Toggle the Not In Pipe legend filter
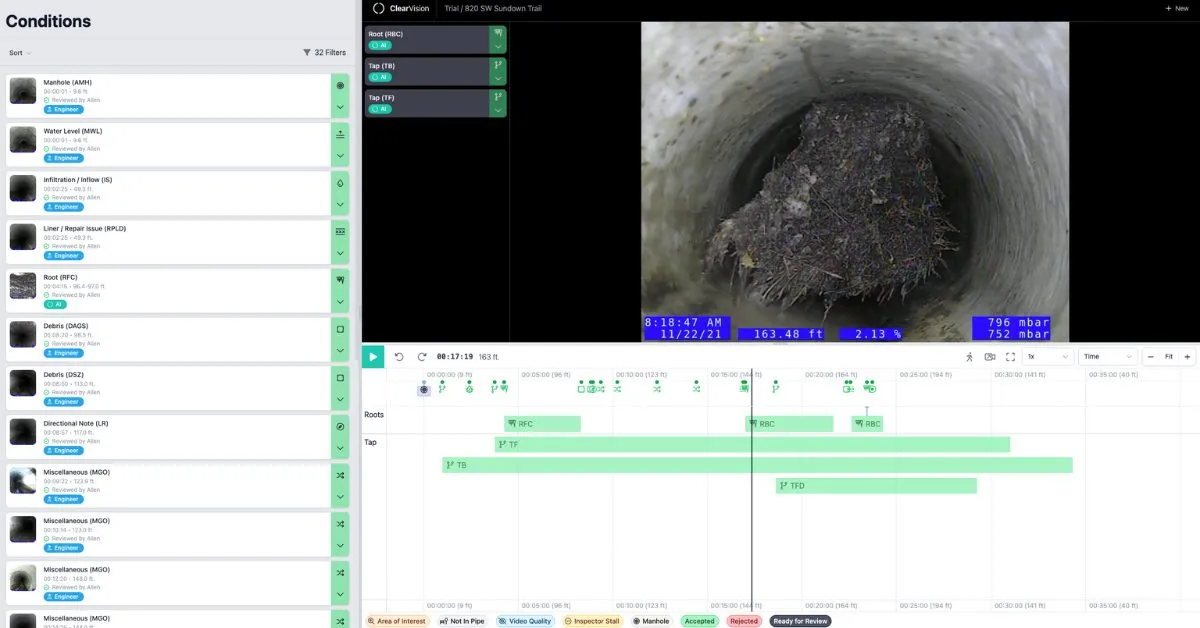Viewport: 1200px width, 628px height. (463, 621)
